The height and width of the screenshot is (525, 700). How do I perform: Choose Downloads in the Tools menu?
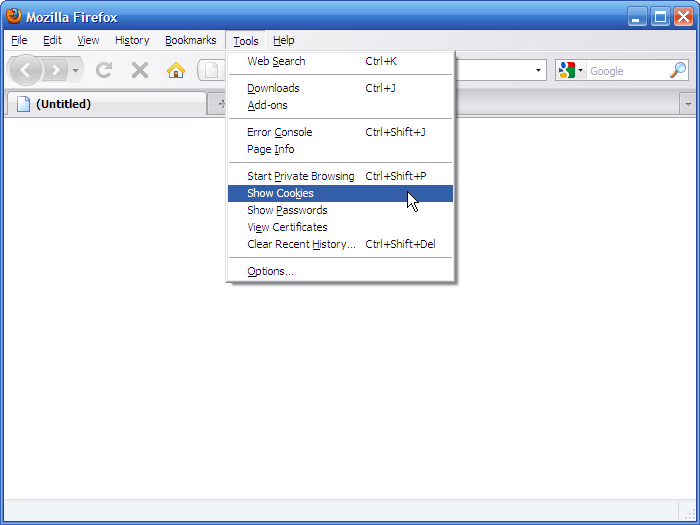(340, 88)
